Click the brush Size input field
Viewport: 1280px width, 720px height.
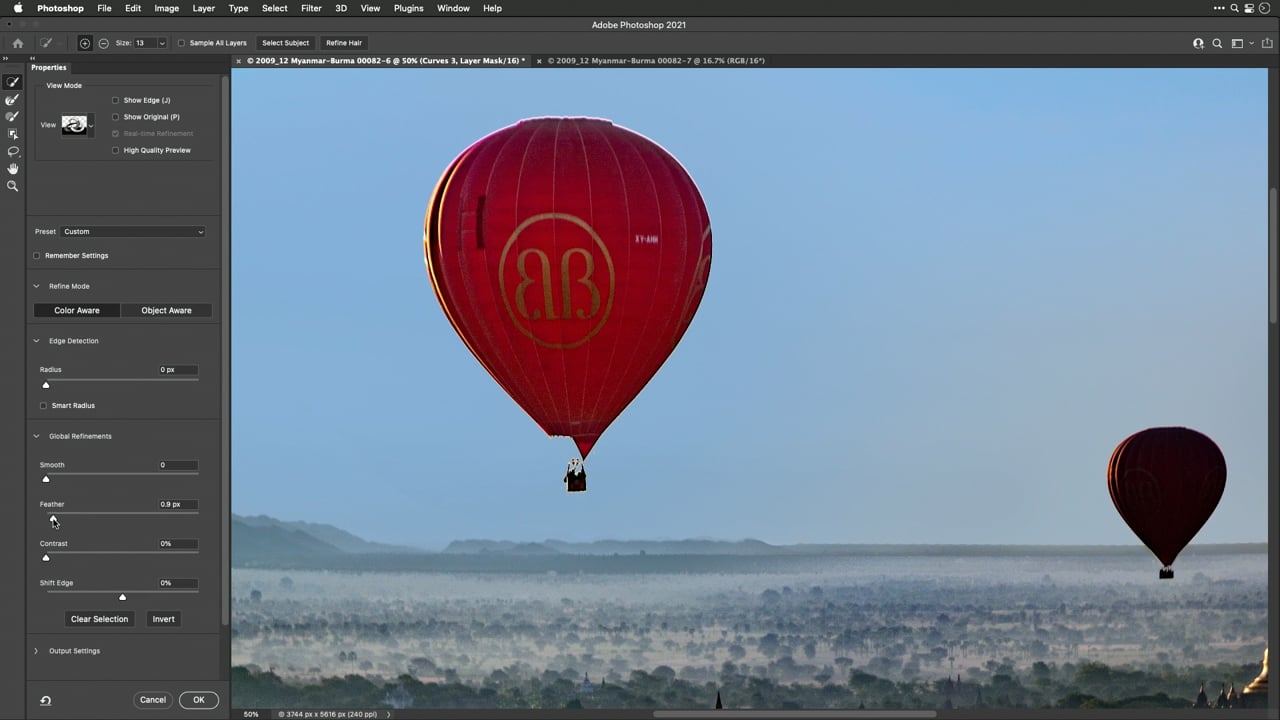pyautogui.click(x=145, y=43)
